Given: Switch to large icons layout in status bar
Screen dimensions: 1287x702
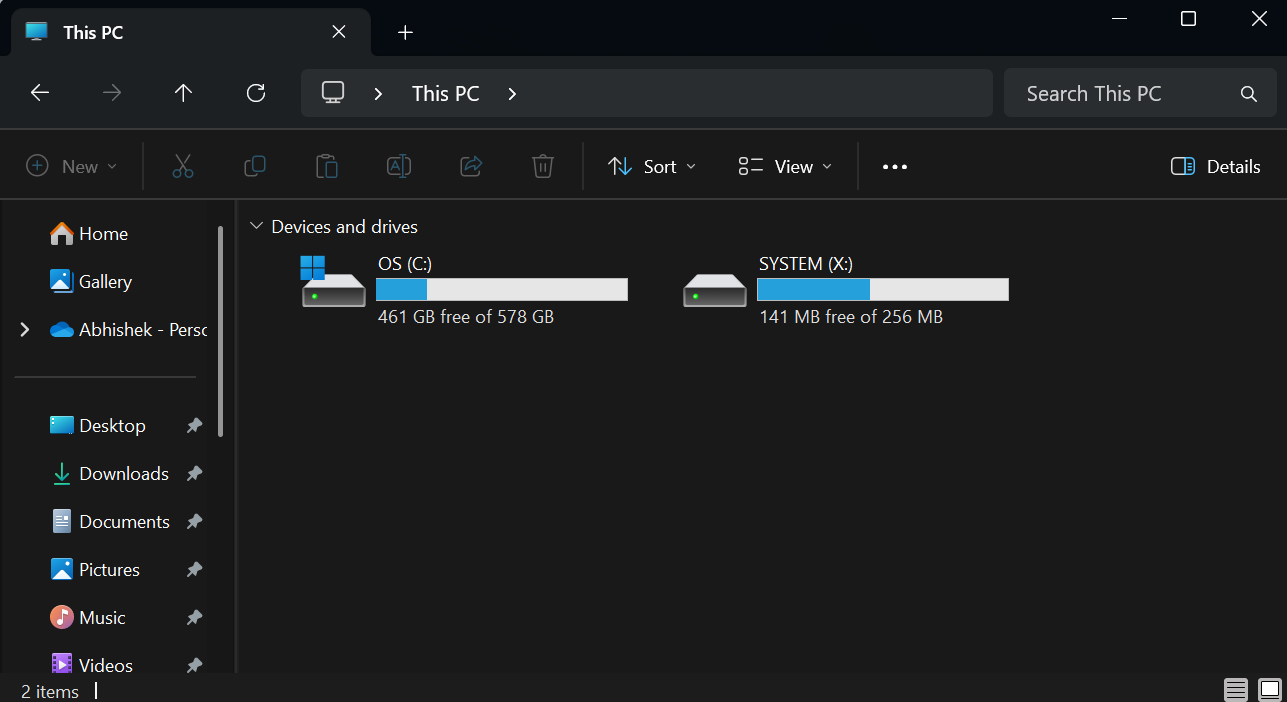Looking at the screenshot, I should 1266,689.
